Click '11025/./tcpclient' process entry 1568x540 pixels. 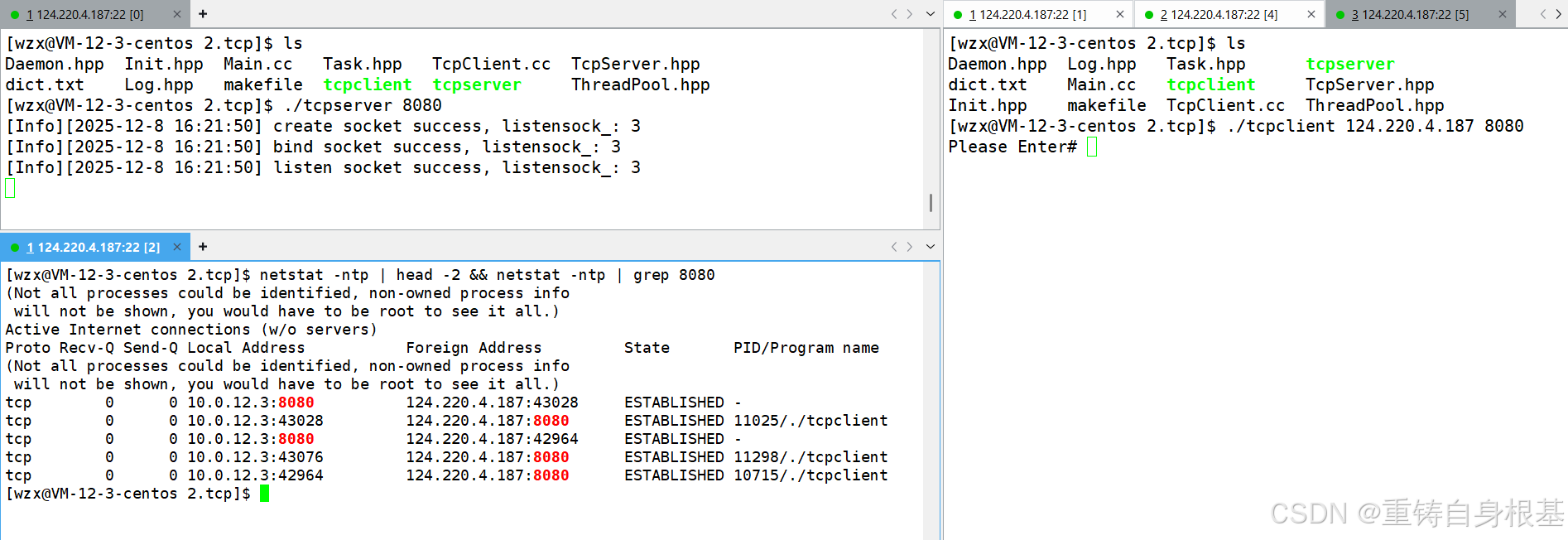[x=810, y=421]
